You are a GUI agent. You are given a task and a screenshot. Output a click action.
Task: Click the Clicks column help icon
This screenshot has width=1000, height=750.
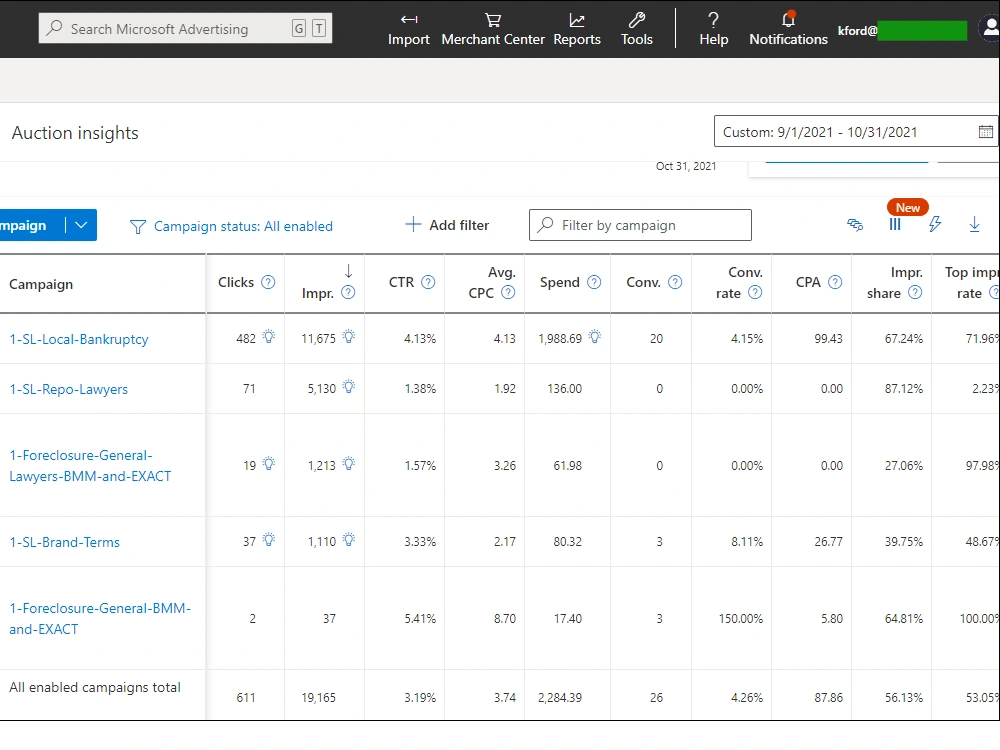[268, 282]
